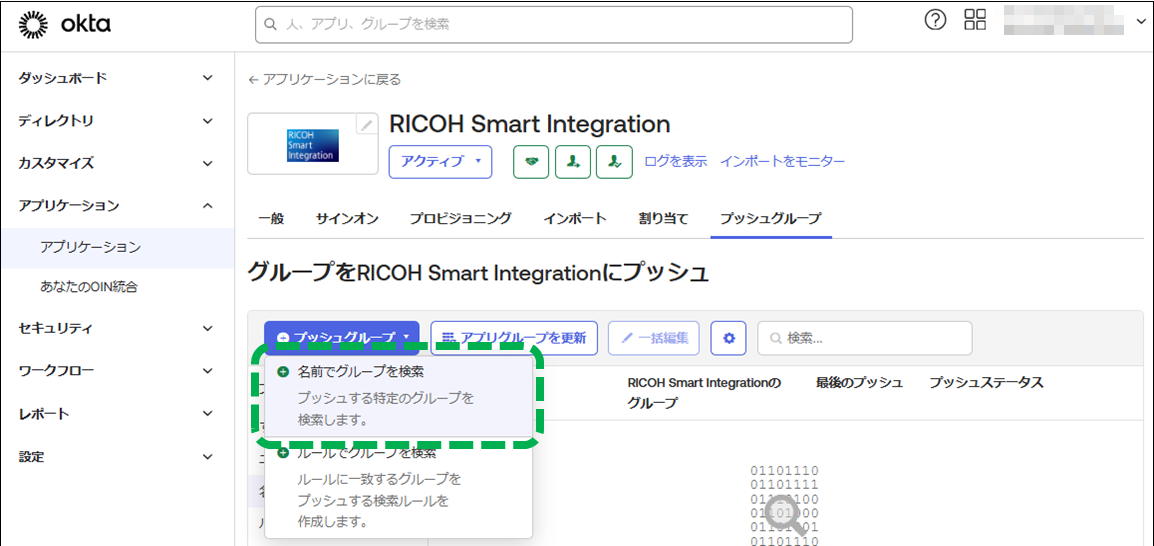Click ← アプリケーションに戻る link
The height and width of the screenshot is (546, 1154).
click(x=325, y=80)
